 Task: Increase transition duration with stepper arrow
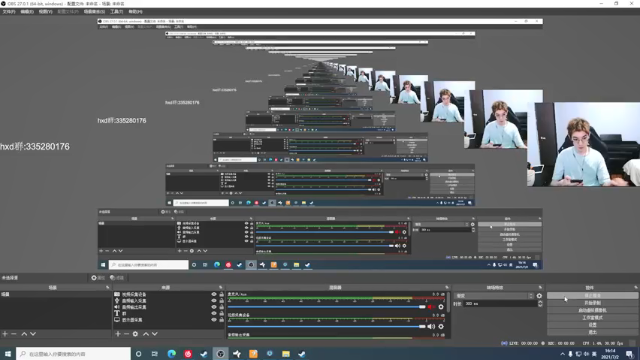(540, 302)
